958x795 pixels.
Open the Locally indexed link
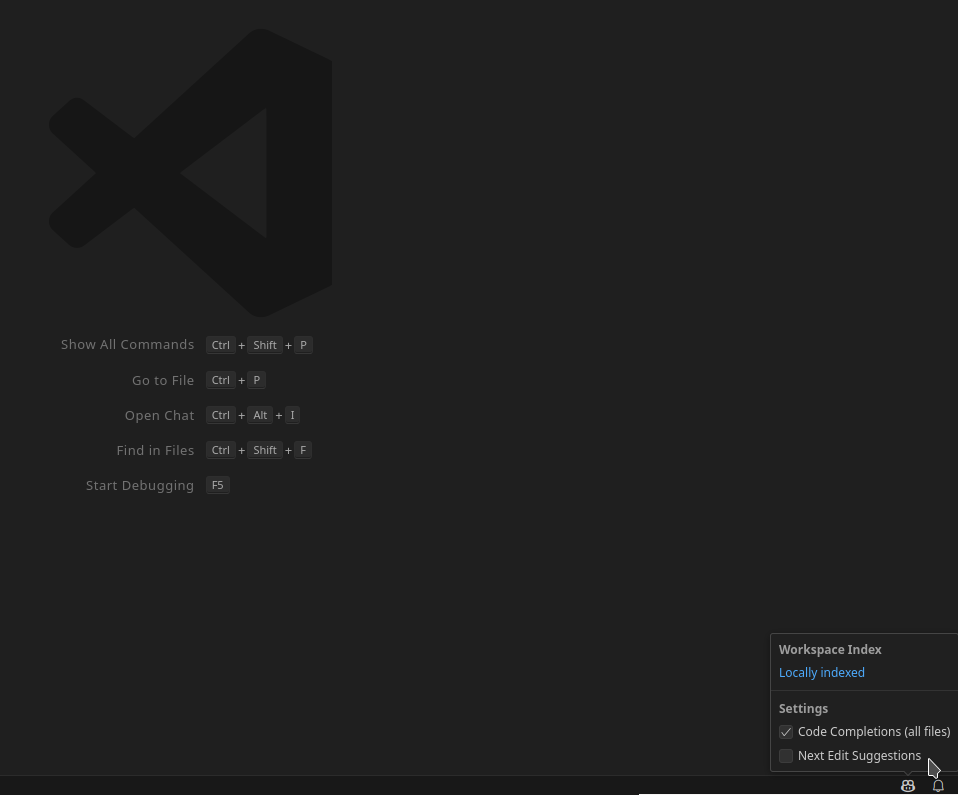821,673
